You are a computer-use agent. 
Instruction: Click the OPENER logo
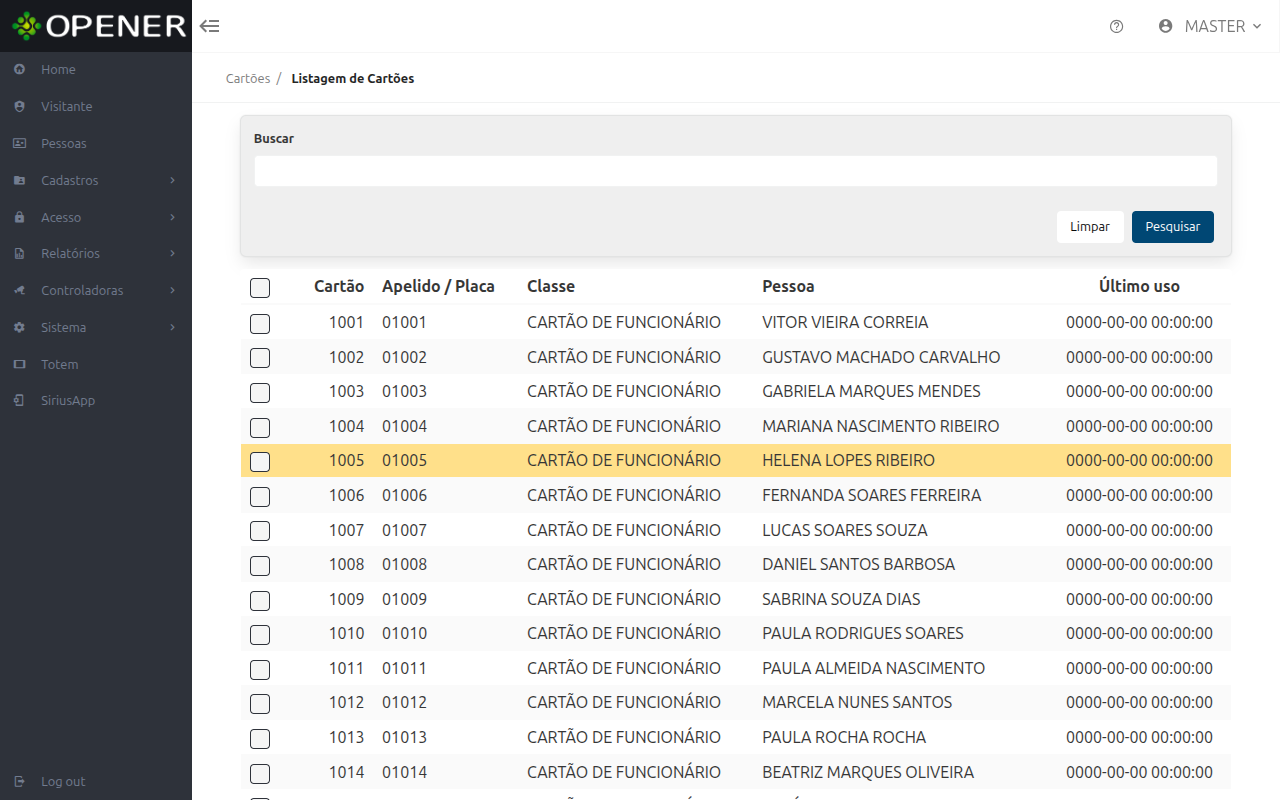[99, 26]
